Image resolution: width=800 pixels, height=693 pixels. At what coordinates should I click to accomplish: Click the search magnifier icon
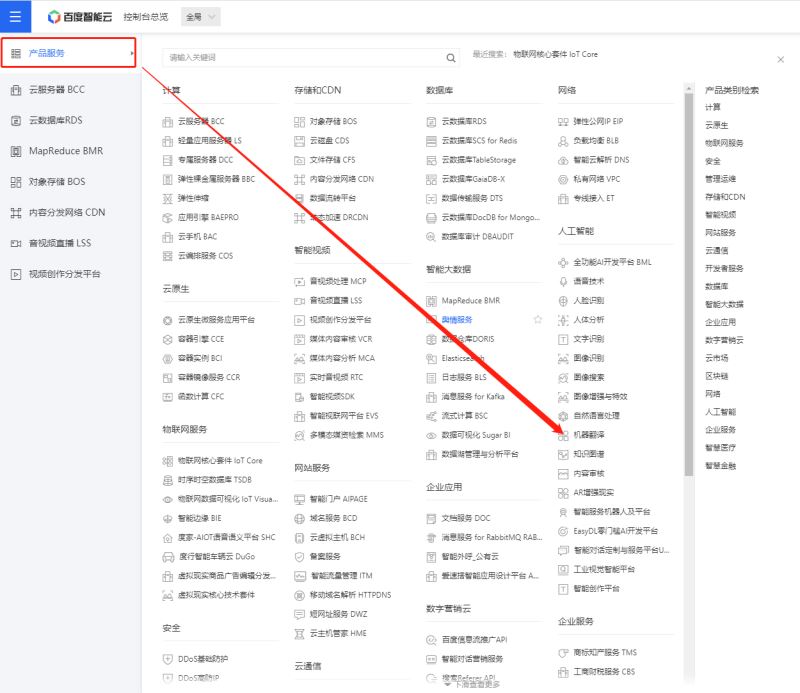click(x=451, y=58)
